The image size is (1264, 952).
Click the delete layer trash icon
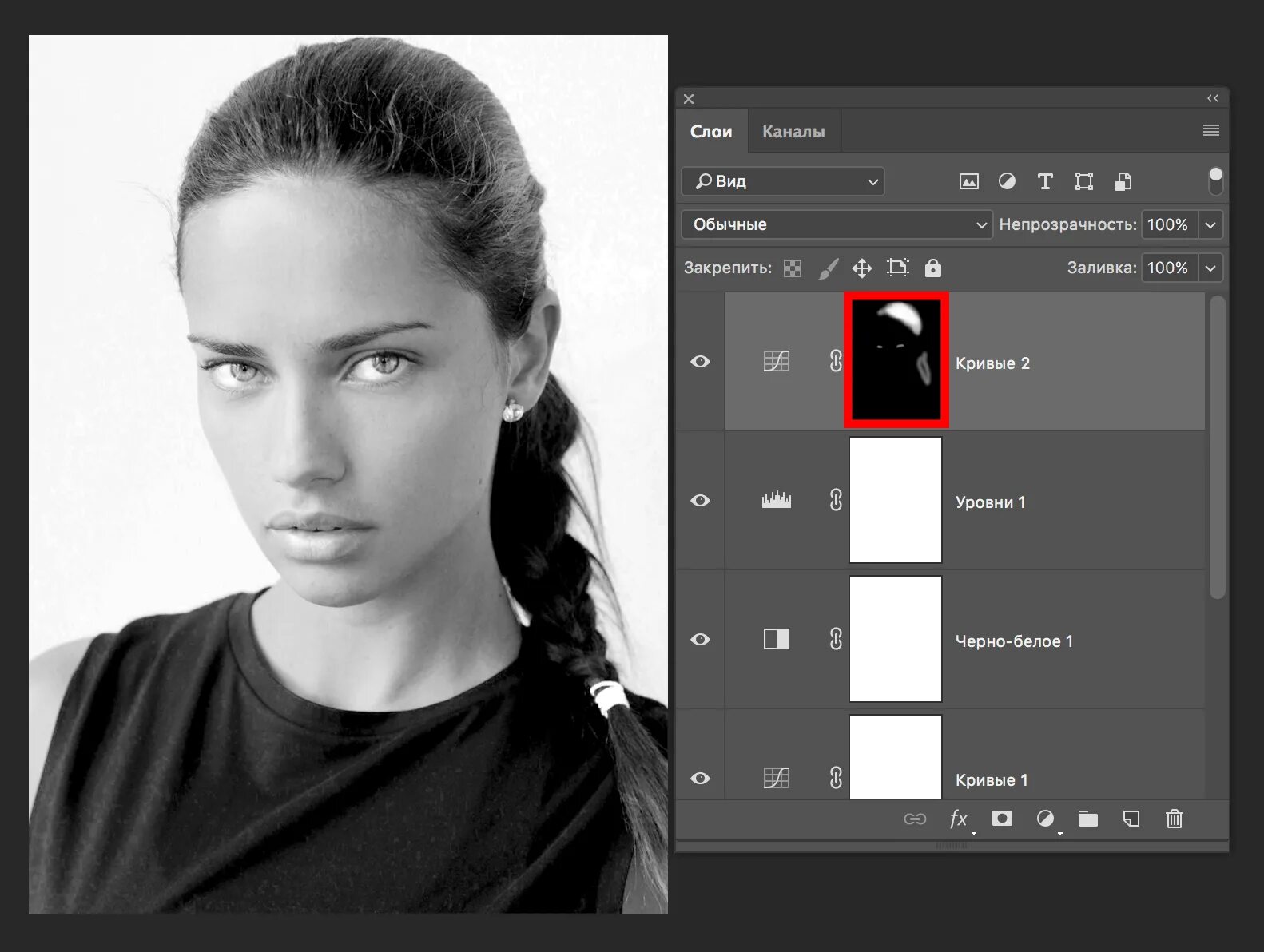1174,819
